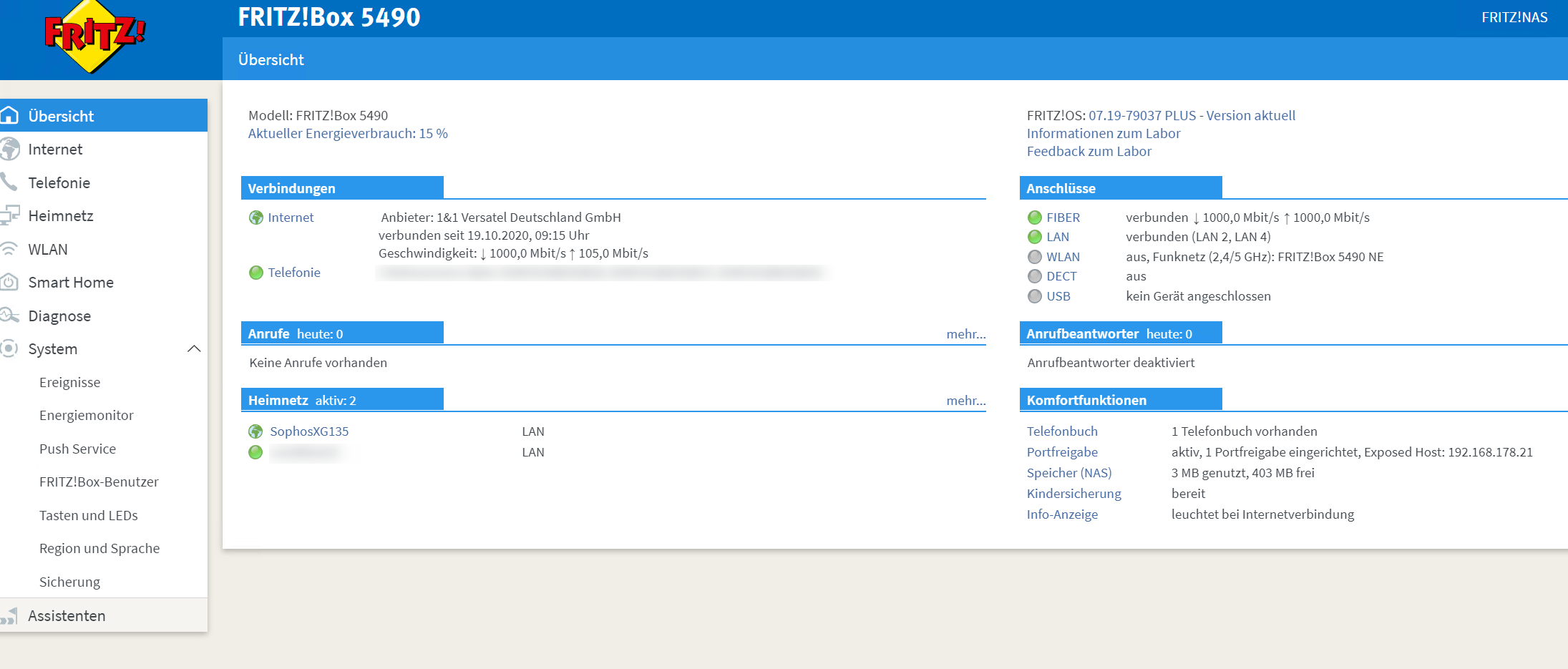Viewport: 1568px width, 669px height.
Task: Open the Portfreigabe link
Action: [x=1062, y=452]
